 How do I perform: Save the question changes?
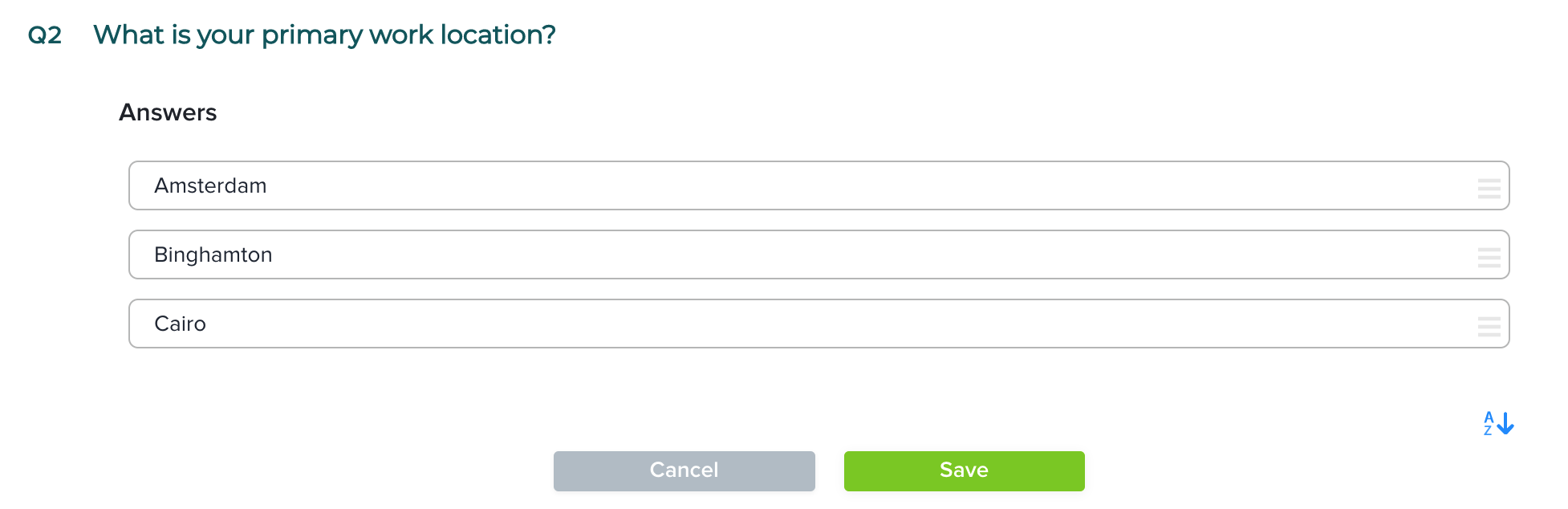[964, 470]
